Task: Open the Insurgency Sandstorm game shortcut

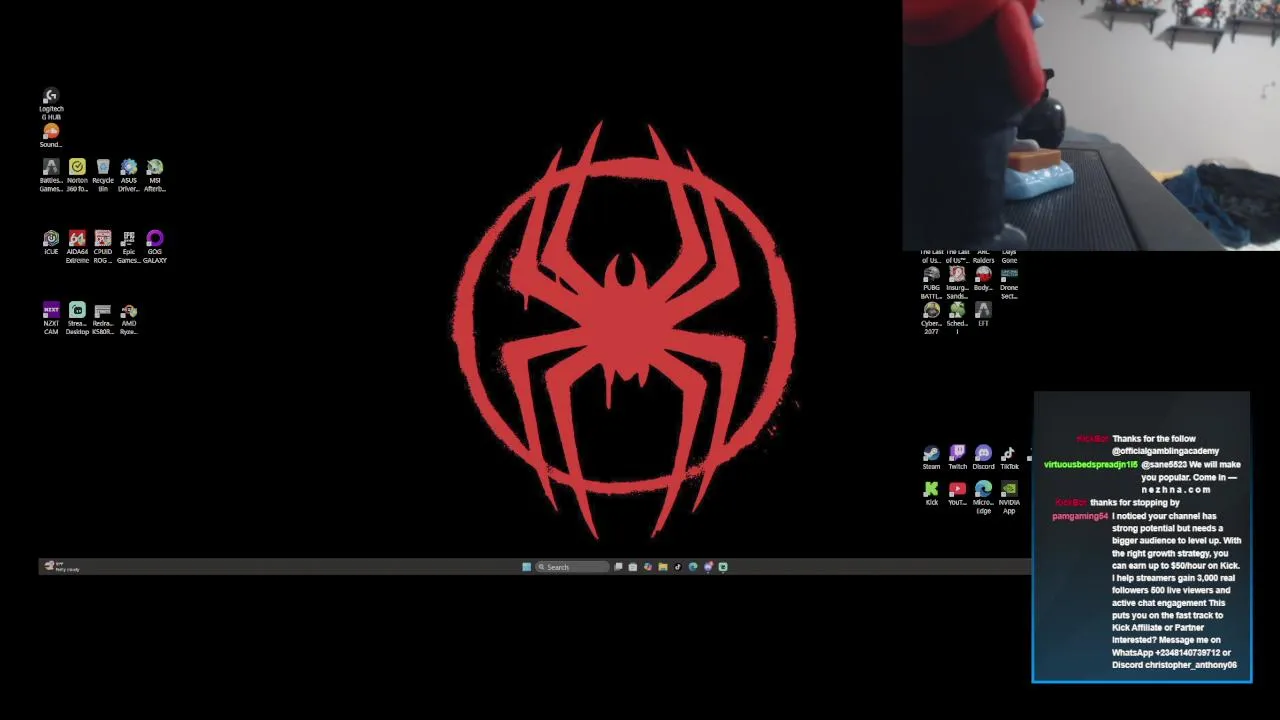Action: point(957,283)
